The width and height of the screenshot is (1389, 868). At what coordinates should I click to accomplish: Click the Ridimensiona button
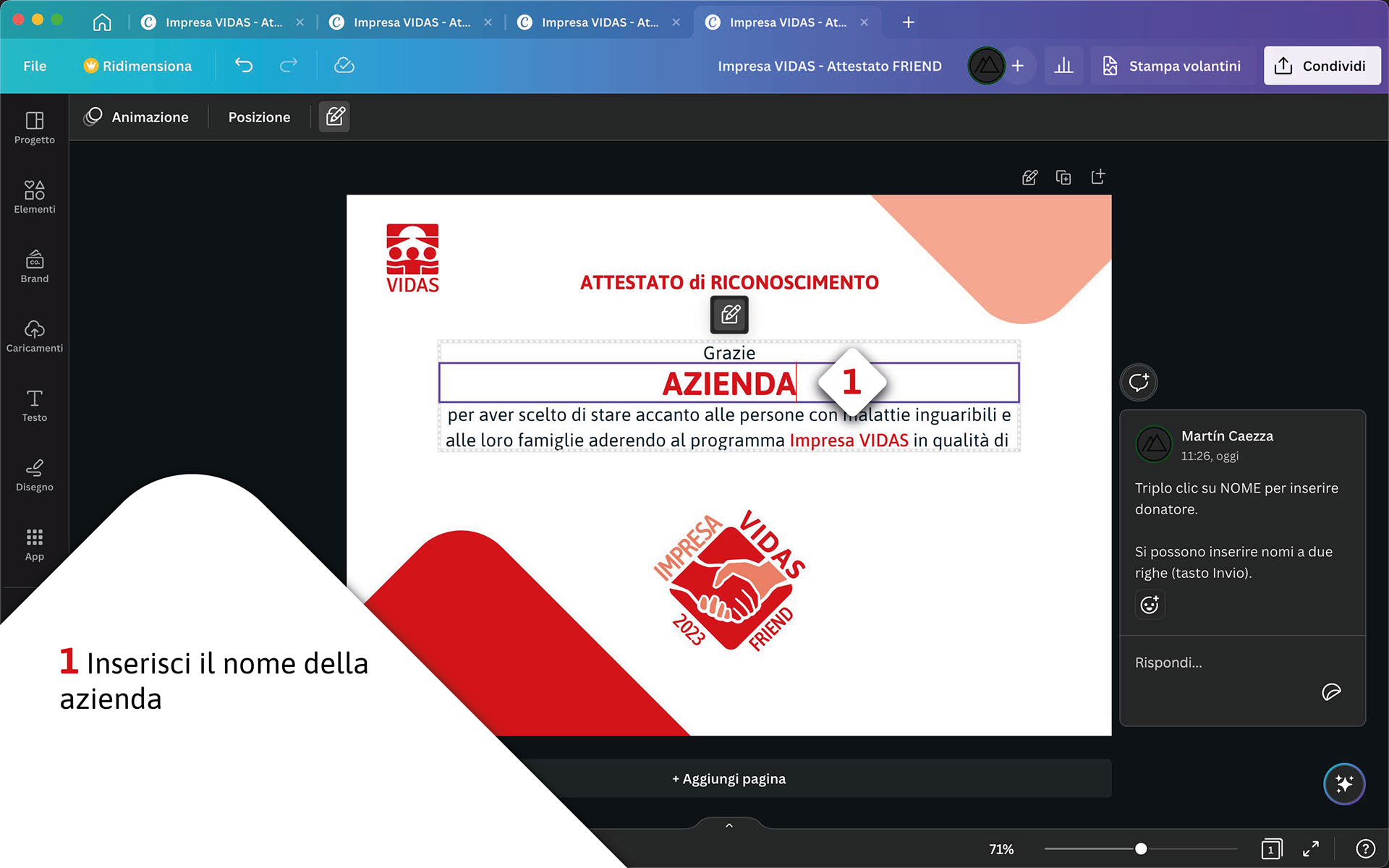point(137,66)
